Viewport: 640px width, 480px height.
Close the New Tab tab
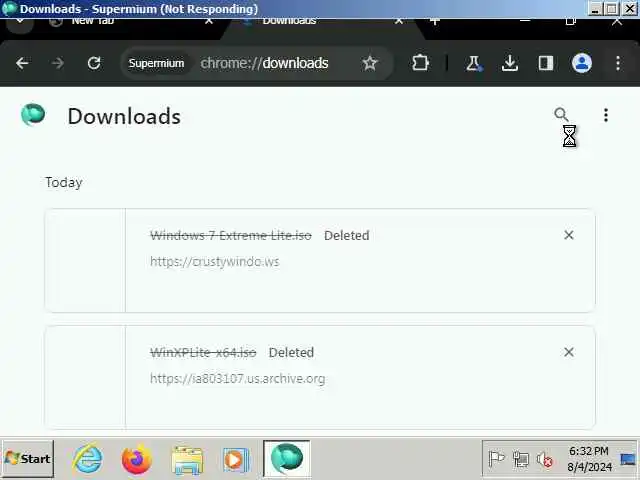click(x=209, y=21)
